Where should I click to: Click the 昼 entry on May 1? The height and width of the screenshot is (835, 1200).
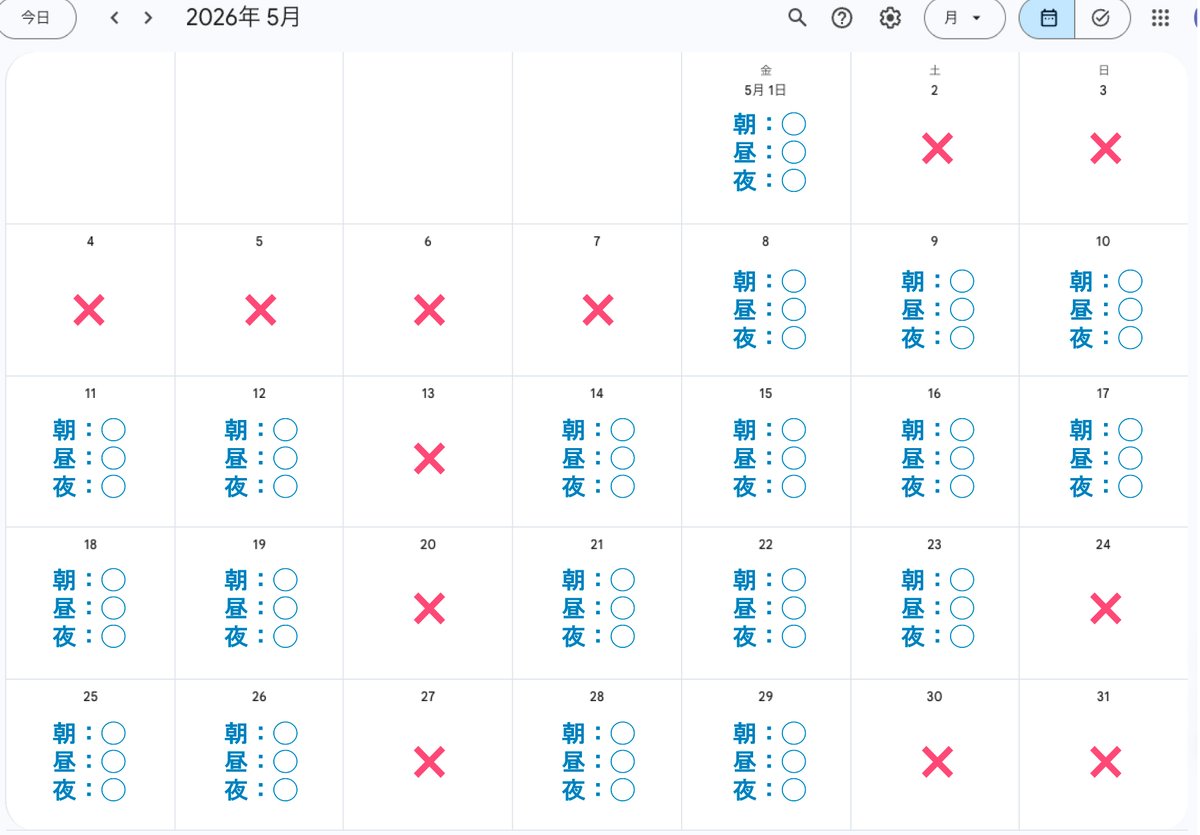(x=769, y=152)
